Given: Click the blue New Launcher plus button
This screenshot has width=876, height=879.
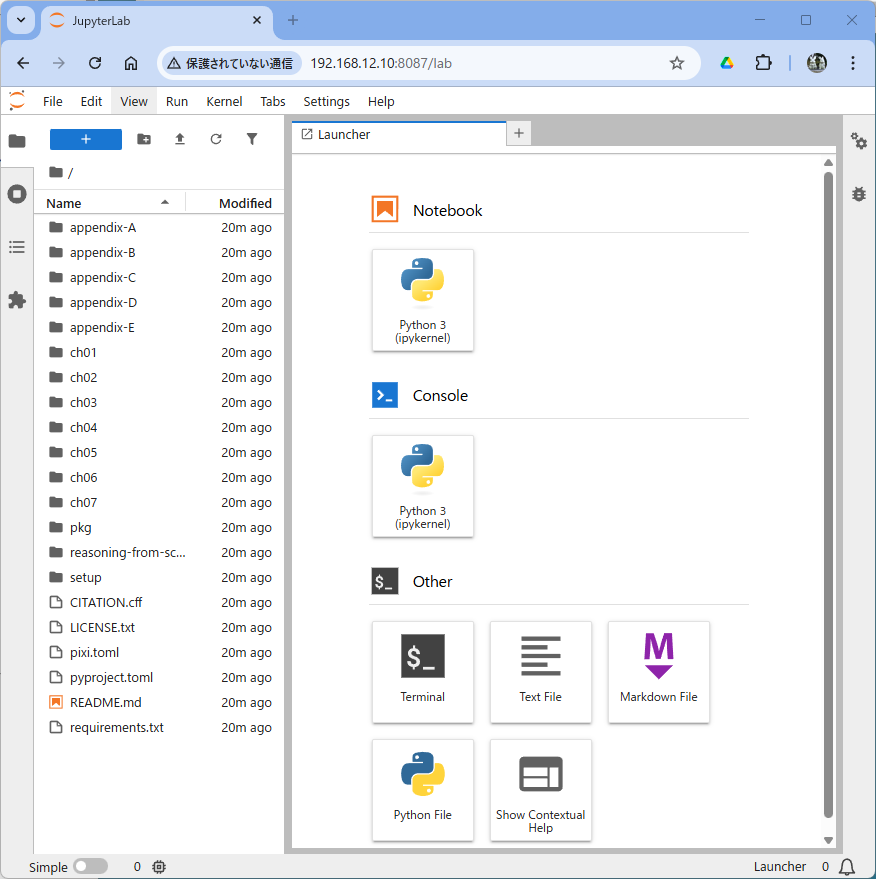Looking at the screenshot, I should [86, 140].
